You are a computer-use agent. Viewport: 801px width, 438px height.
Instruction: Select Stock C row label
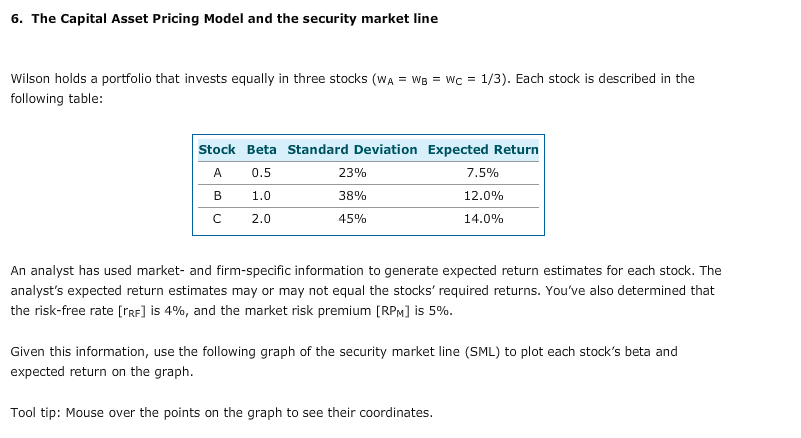pos(217,219)
